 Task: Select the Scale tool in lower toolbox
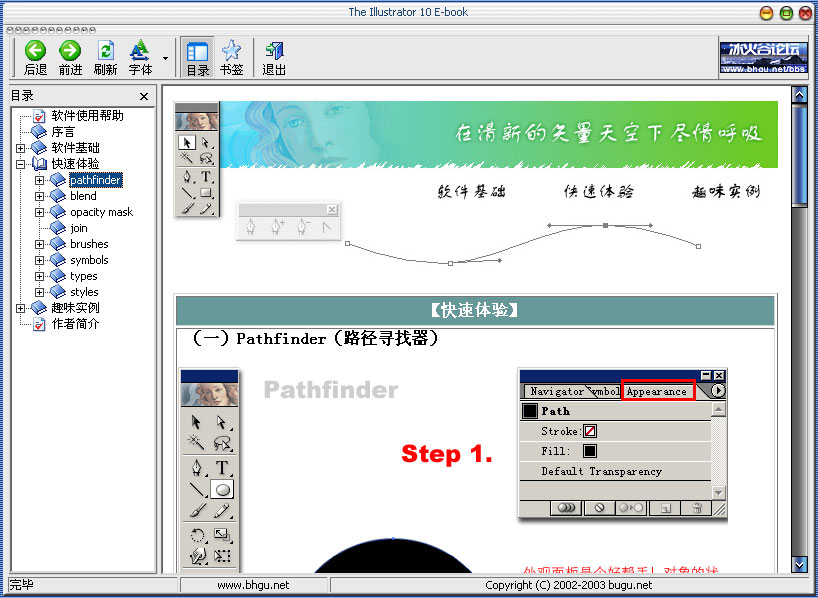(222, 535)
